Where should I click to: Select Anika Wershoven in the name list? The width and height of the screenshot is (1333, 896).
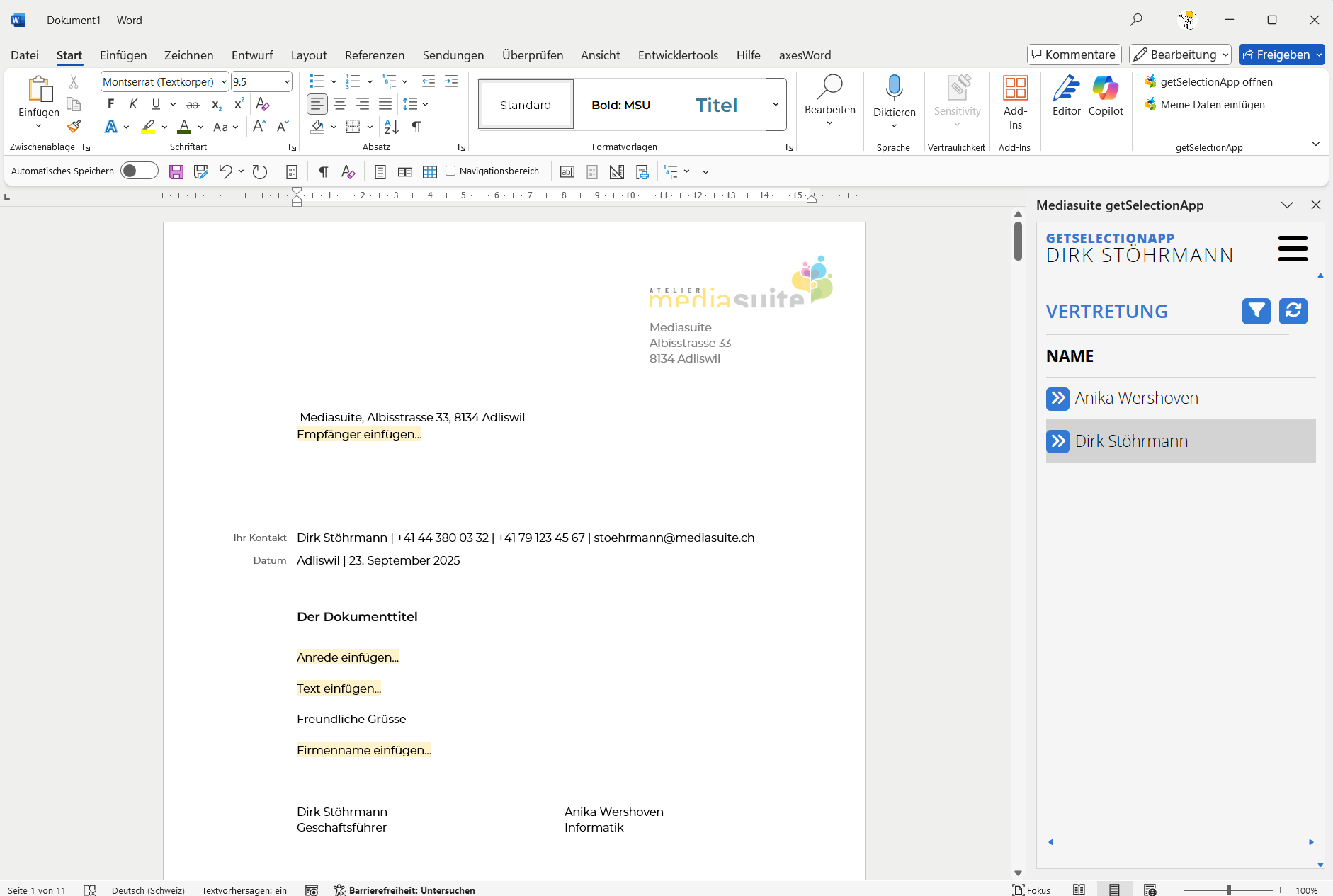[x=1136, y=398]
